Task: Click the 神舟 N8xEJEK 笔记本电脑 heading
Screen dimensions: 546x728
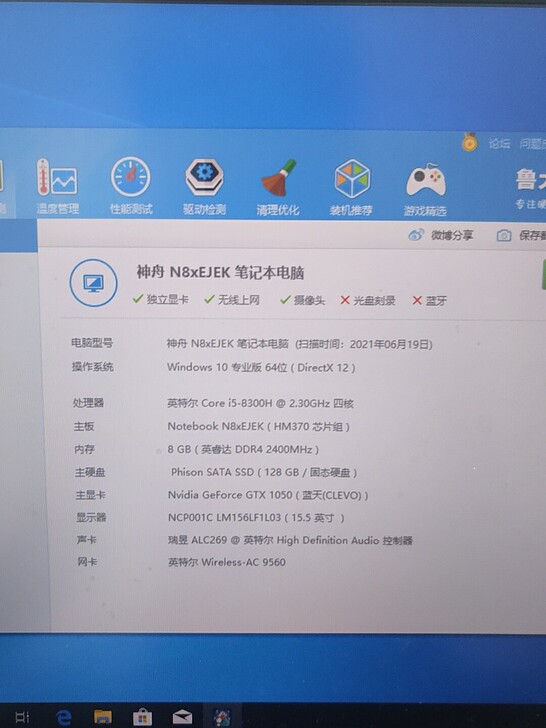Action: click(x=220, y=272)
